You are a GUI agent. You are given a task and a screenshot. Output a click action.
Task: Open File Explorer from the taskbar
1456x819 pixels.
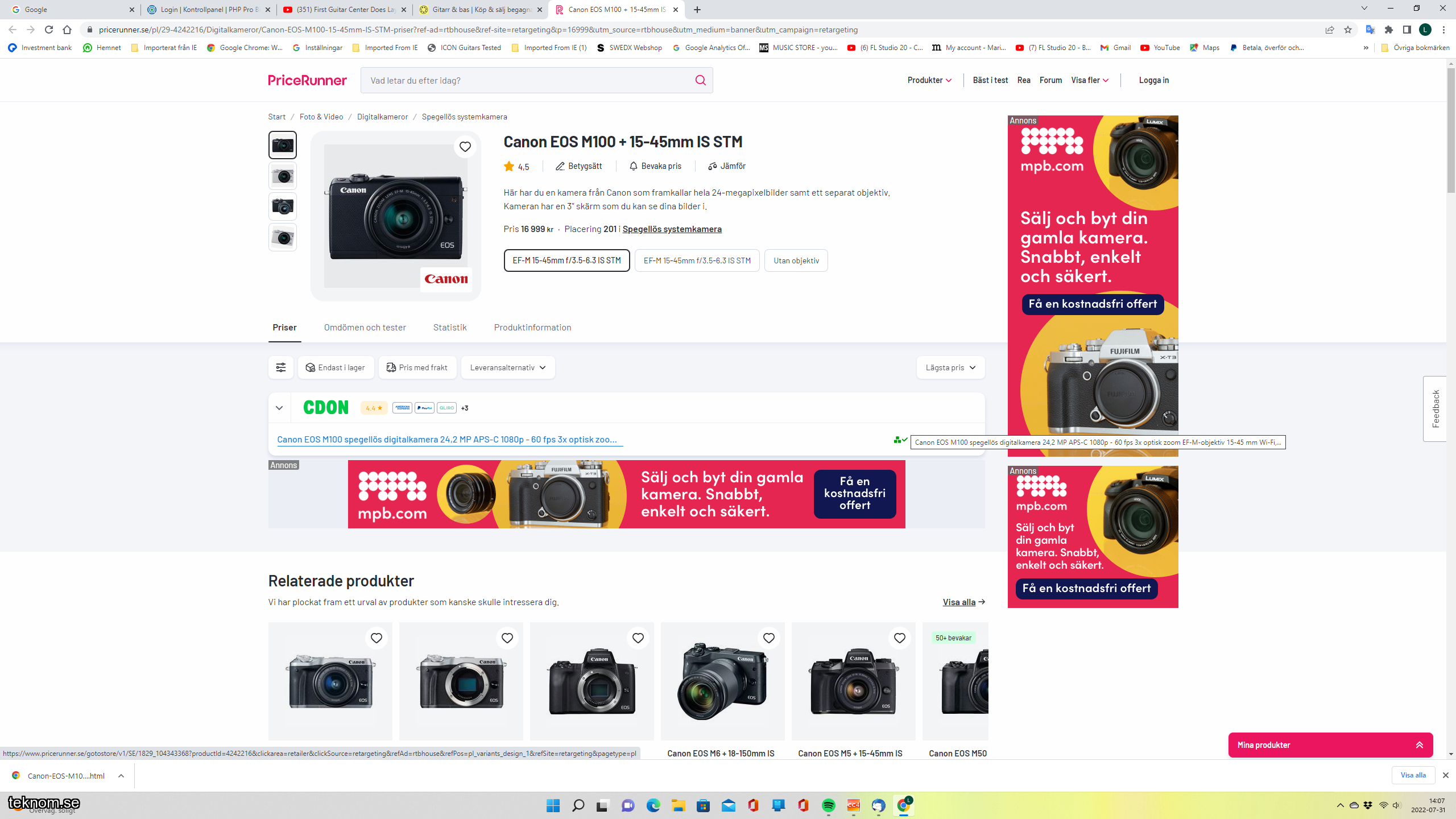(678, 805)
